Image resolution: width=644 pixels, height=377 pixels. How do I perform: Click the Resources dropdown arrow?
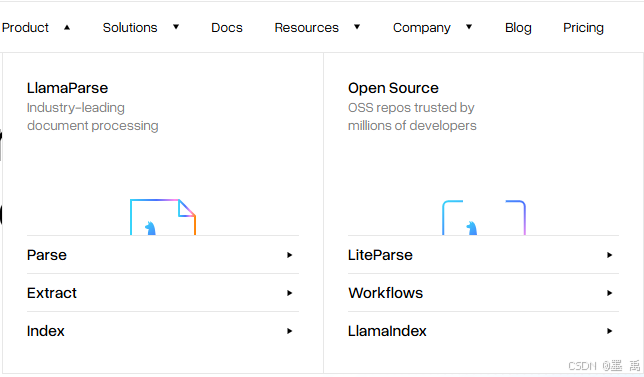[x=357, y=27]
